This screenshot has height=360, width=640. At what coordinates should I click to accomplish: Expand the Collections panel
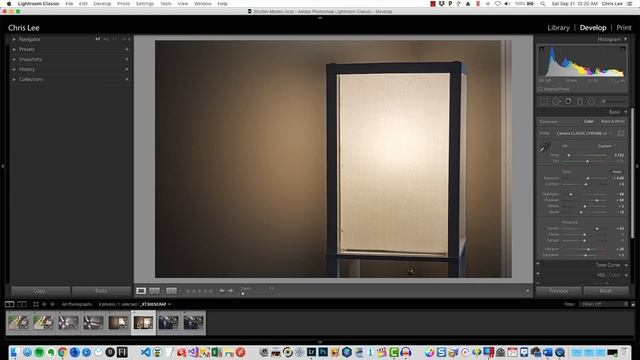14,79
